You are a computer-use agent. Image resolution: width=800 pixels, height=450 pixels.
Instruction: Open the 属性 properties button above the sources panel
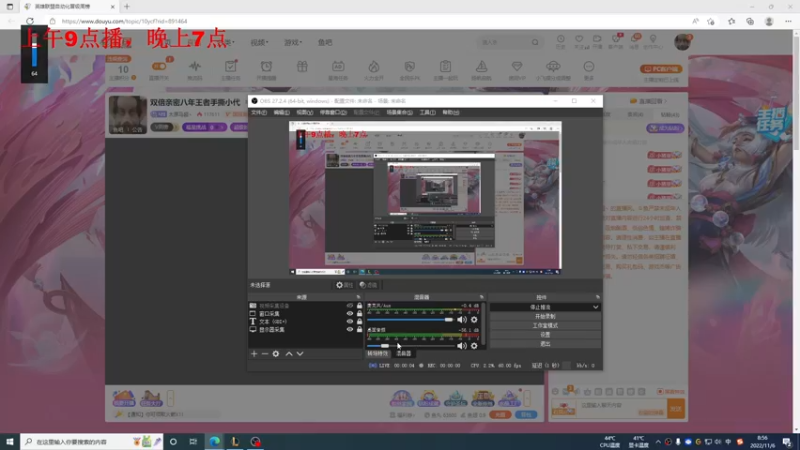344,285
